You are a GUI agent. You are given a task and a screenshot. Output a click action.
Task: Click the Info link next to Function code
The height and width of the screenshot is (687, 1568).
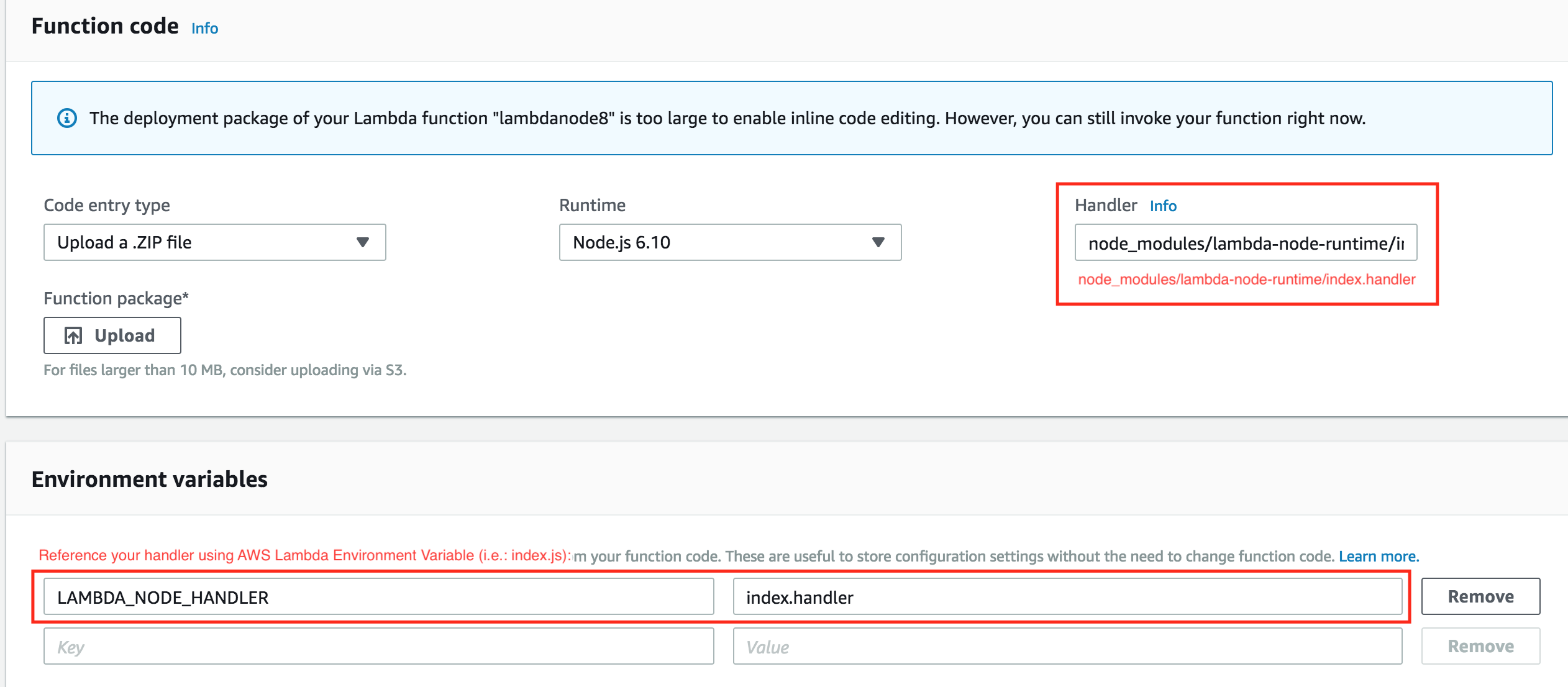coord(204,29)
